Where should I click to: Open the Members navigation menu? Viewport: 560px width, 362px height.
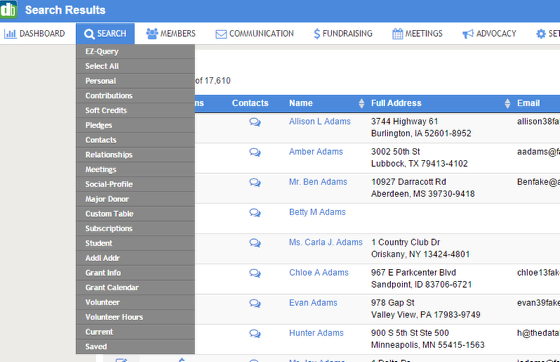coord(171,34)
